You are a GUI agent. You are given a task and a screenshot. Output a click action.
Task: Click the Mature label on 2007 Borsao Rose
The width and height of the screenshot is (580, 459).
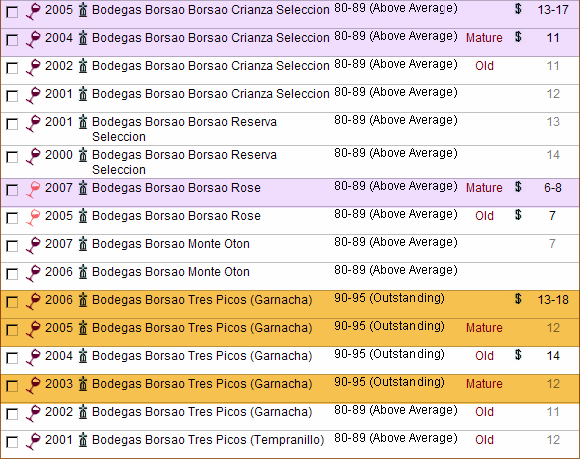[484, 188]
